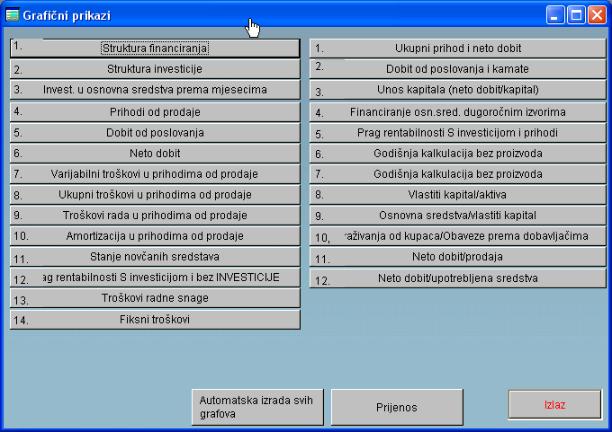Image resolution: width=612 pixels, height=432 pixels.
Task: Select Godišnja kalkulacija bez proizvoda number 6
Action: click(457, 153)
